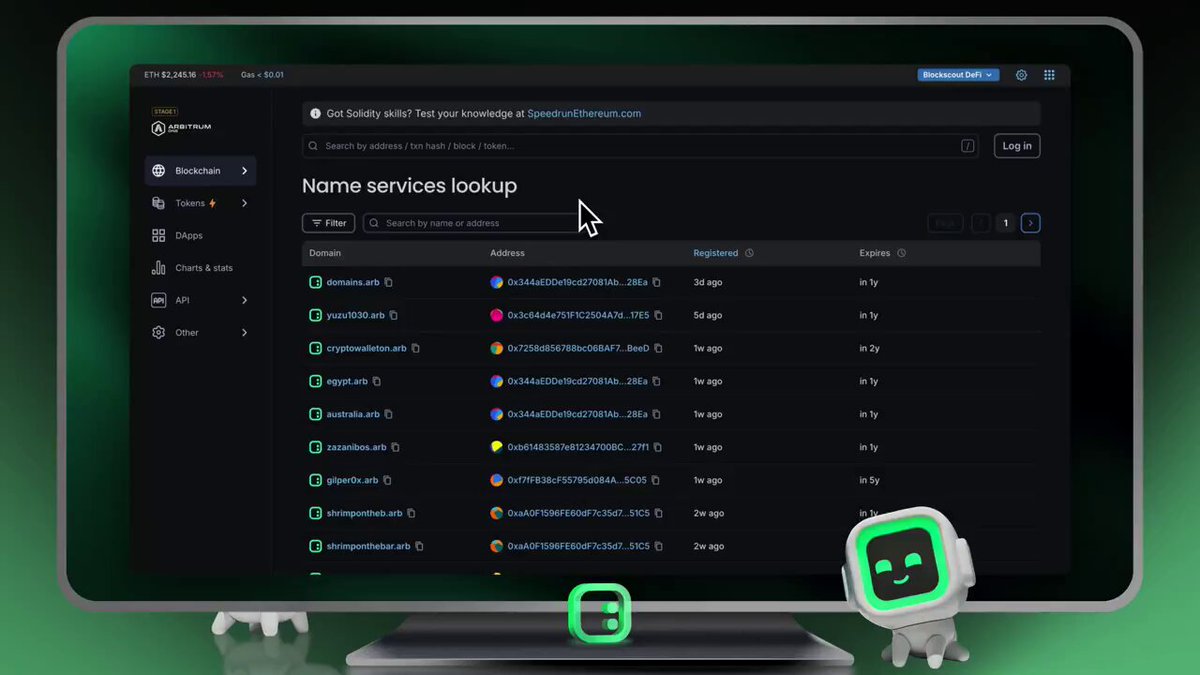This screenshot has height=675, width=1200.
Task: Copy the cryptowalleton.arb name
Action: pyautogui.click(x=416, y=348)
